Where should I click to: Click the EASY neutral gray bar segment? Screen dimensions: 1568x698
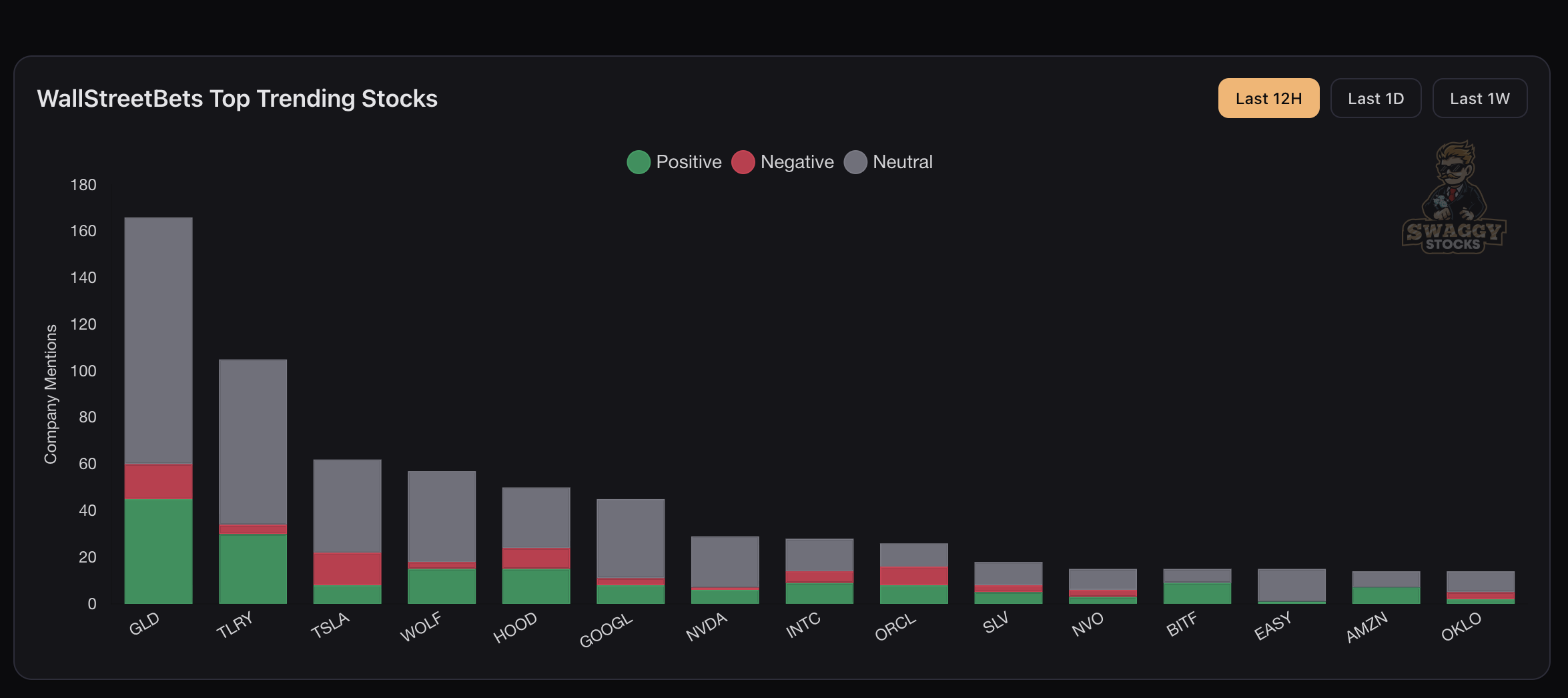(1291, 585)
